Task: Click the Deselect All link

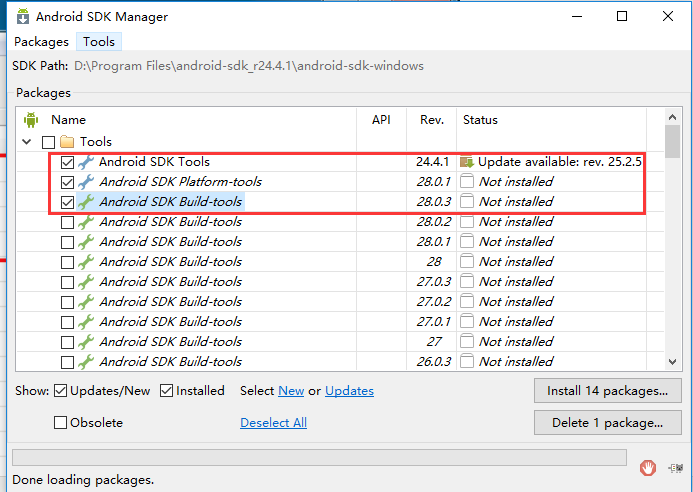Action: [x=274, y=423]
